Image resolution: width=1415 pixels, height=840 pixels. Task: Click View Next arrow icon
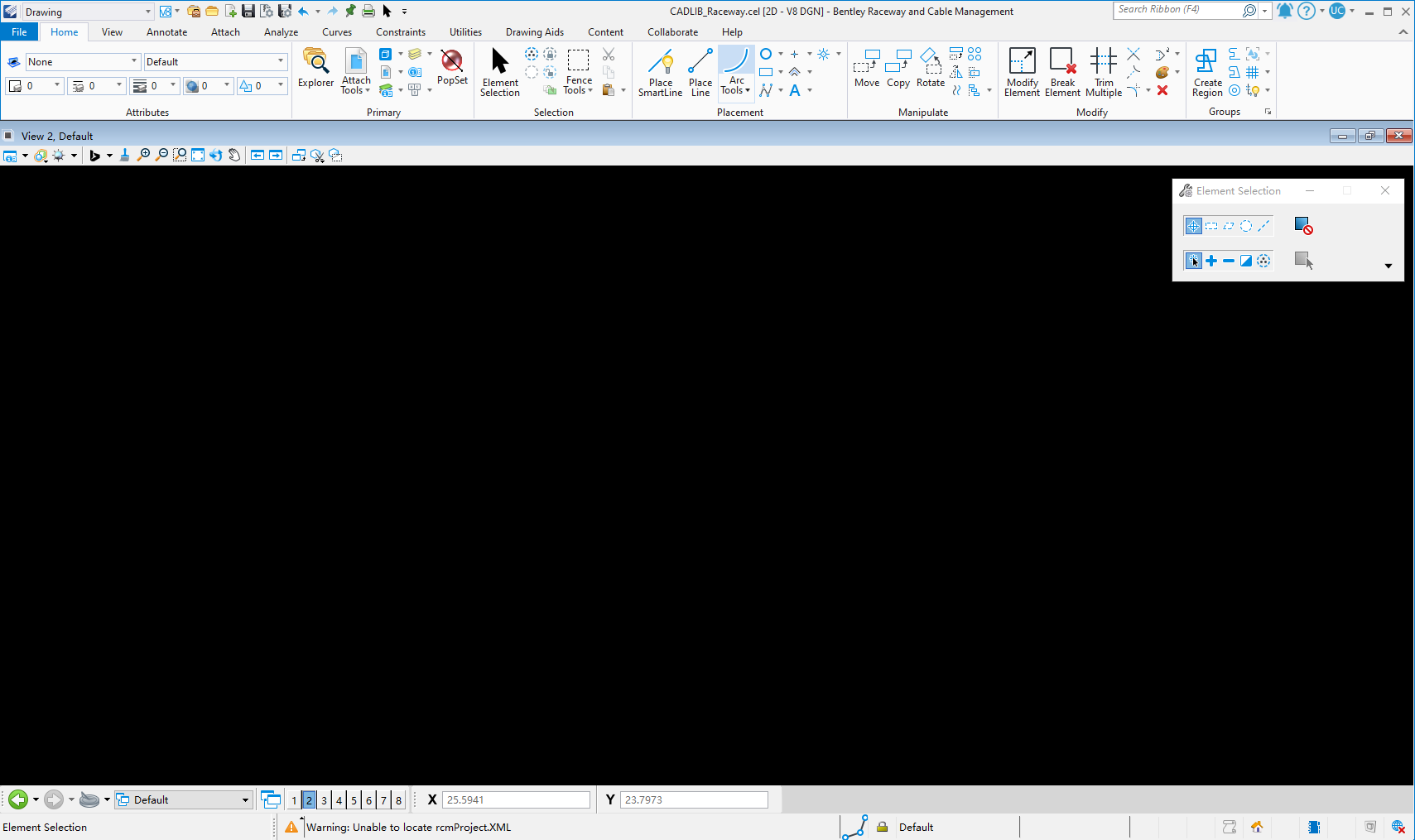276,155
